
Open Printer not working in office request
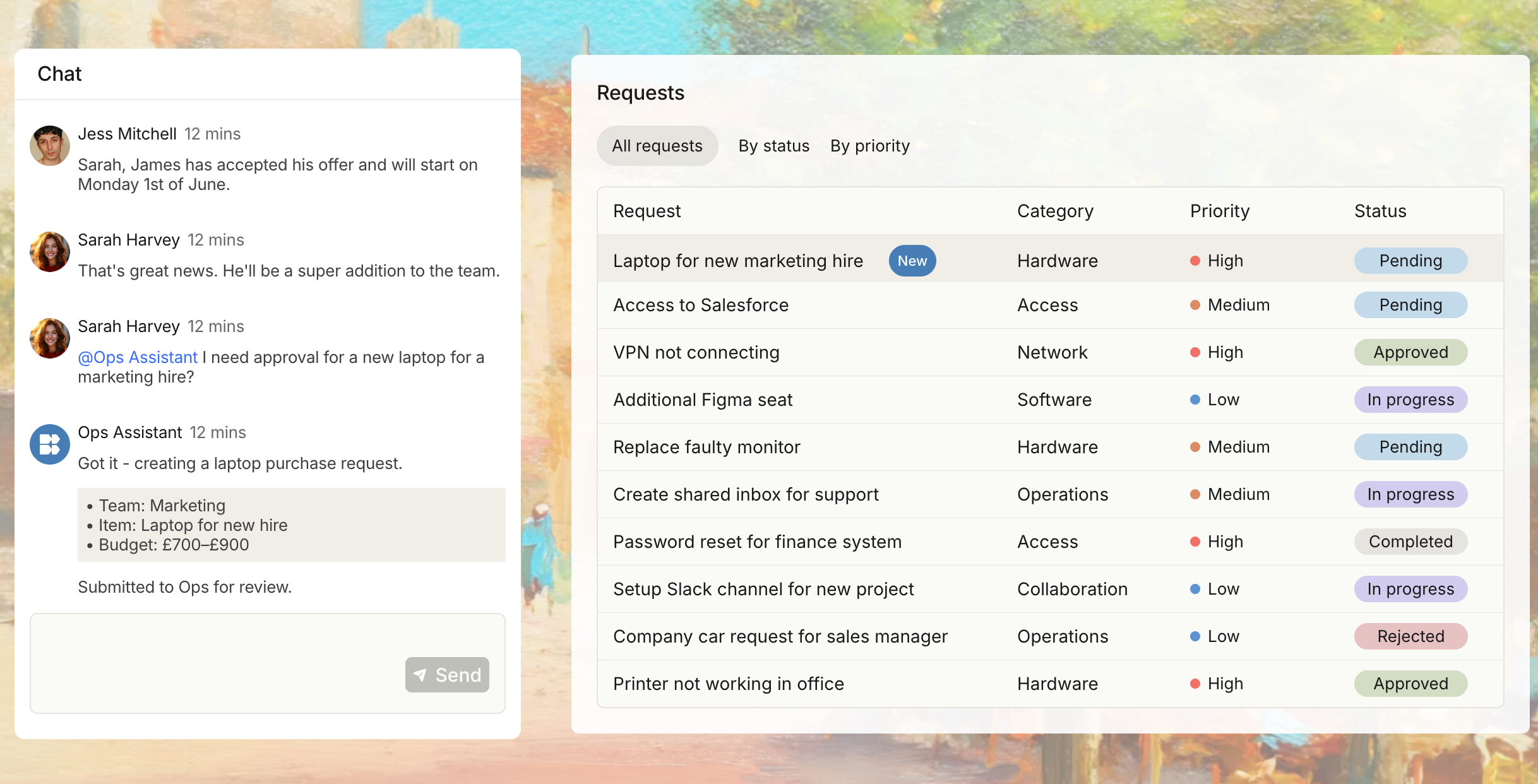point(728,684)
